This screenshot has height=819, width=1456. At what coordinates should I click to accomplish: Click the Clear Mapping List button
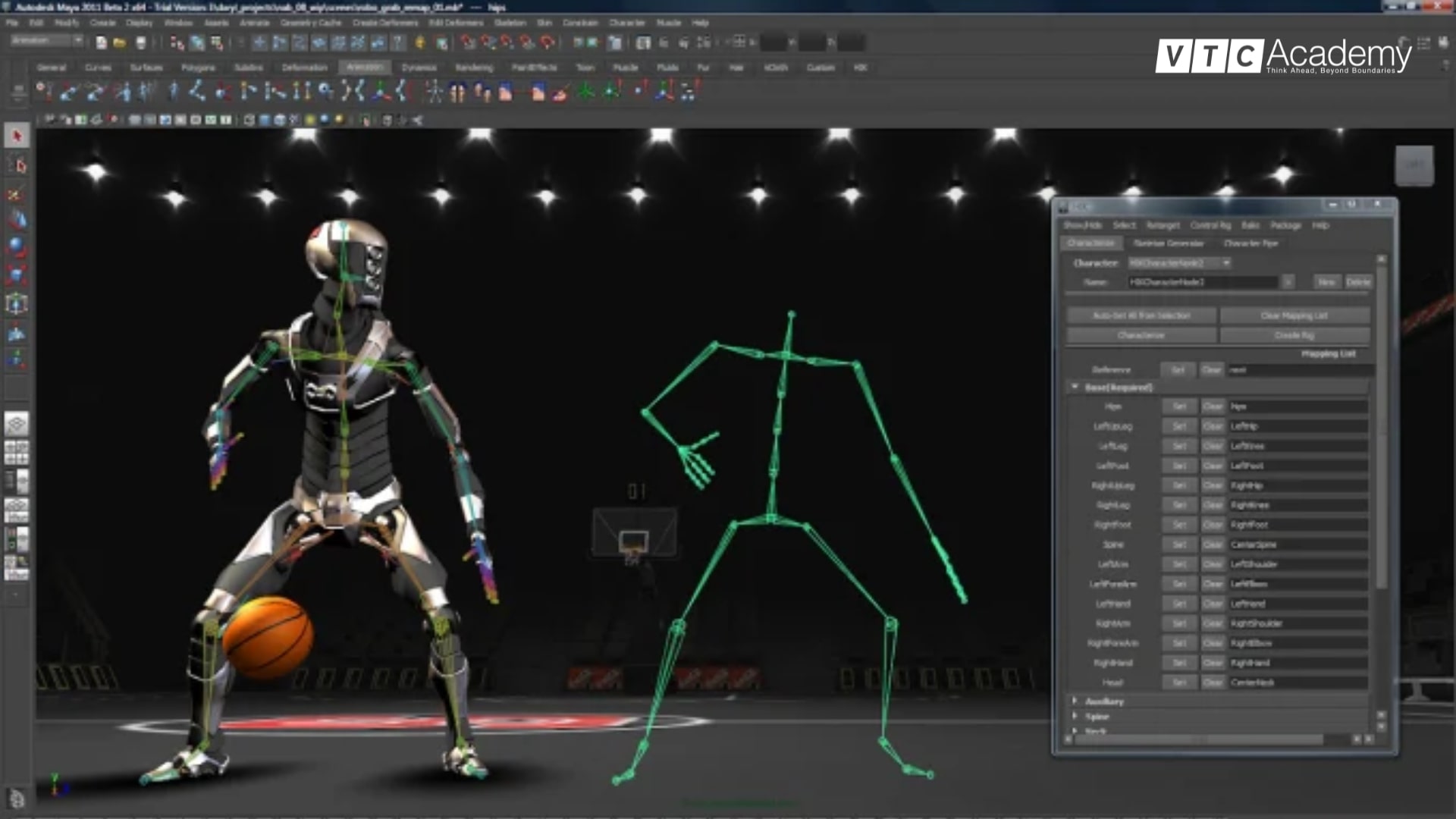pos(1293,315)
